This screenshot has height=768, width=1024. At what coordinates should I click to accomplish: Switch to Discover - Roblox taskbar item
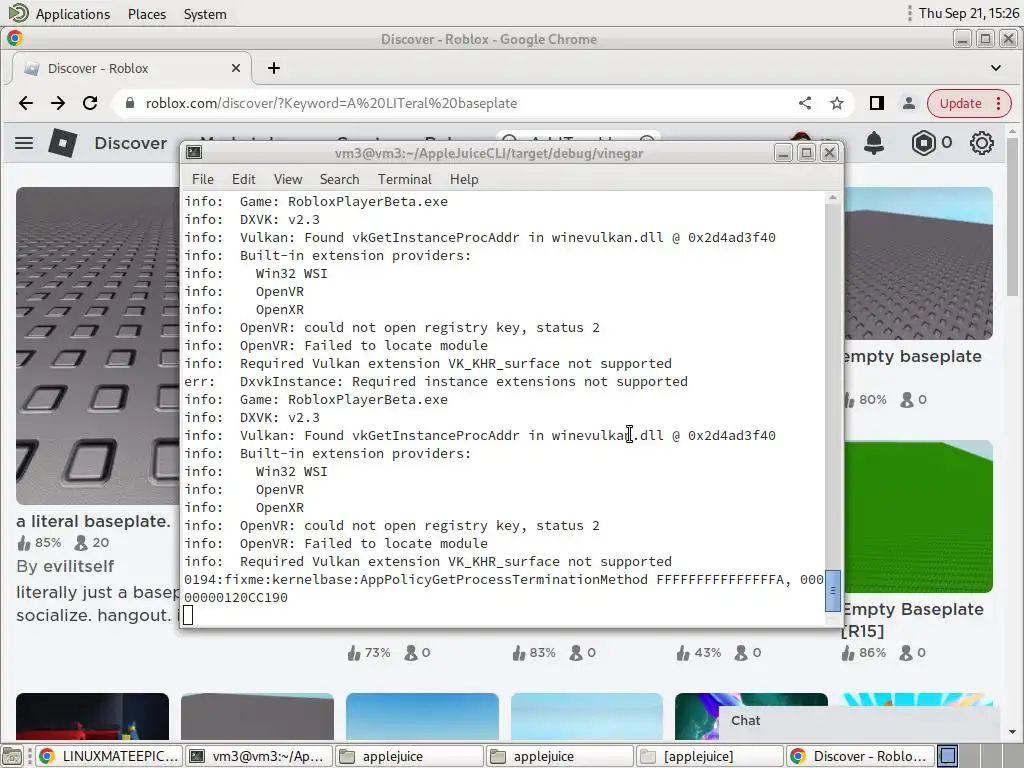pos(860,756)
